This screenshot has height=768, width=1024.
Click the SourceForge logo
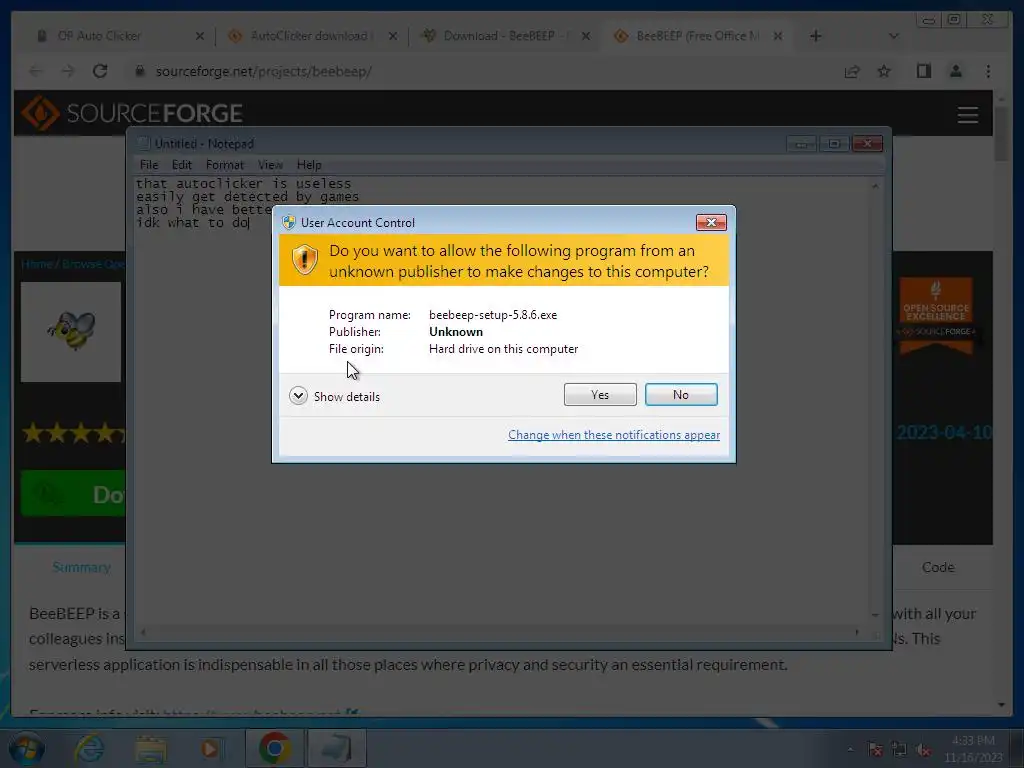133,113
